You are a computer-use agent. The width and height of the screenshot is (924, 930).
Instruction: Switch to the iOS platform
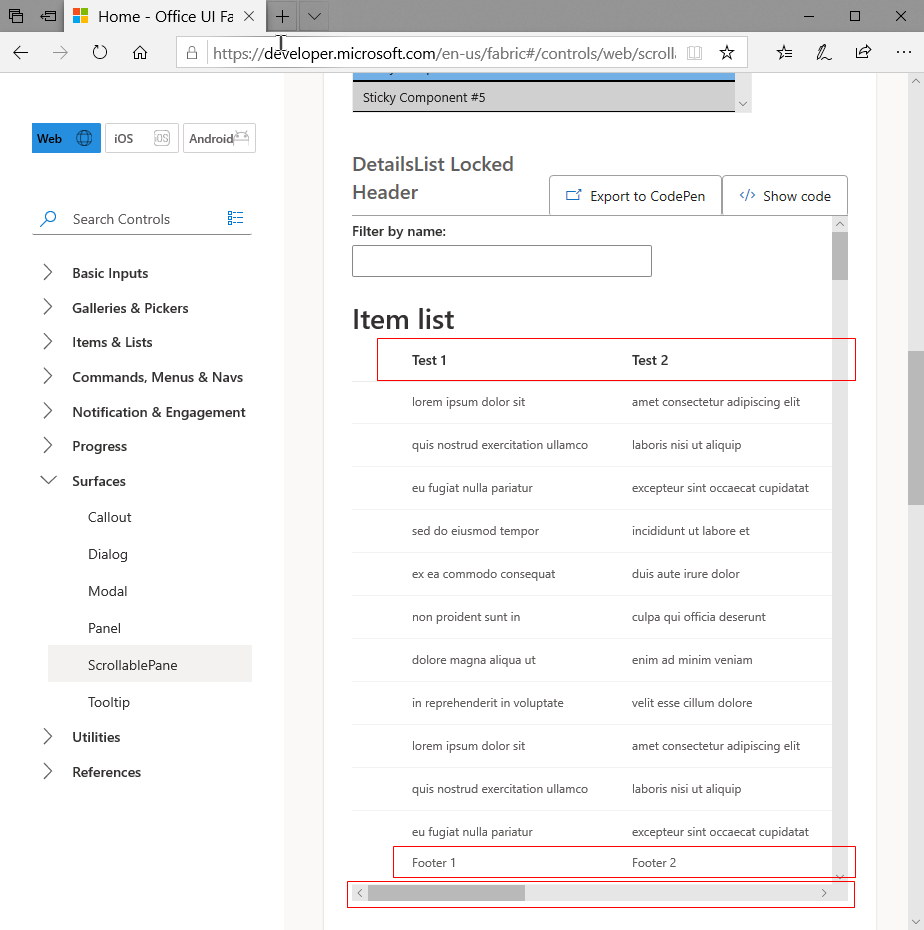tap(141, 138)
